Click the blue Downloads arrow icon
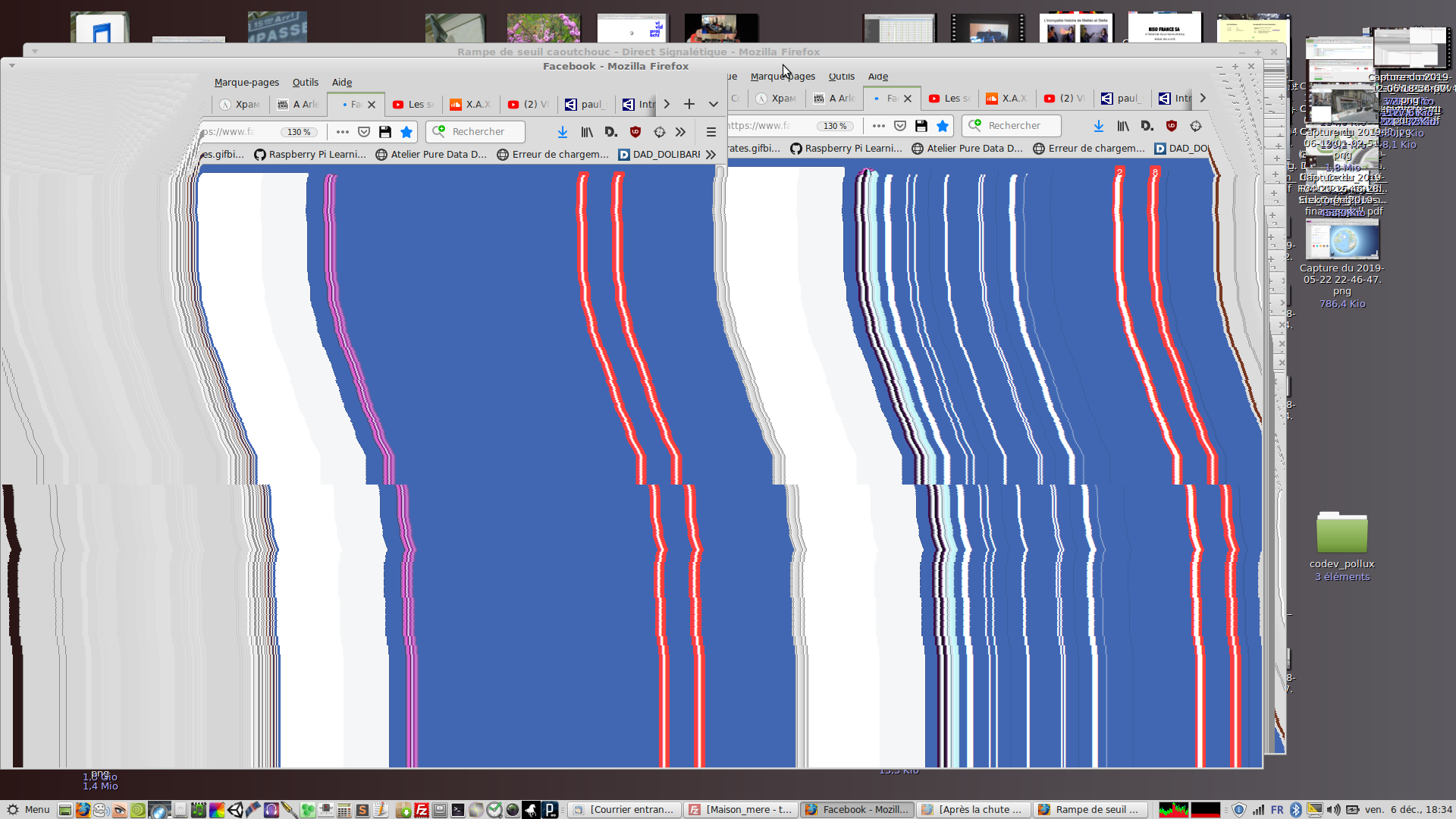 pyautogui.click(x=563, y=132)
